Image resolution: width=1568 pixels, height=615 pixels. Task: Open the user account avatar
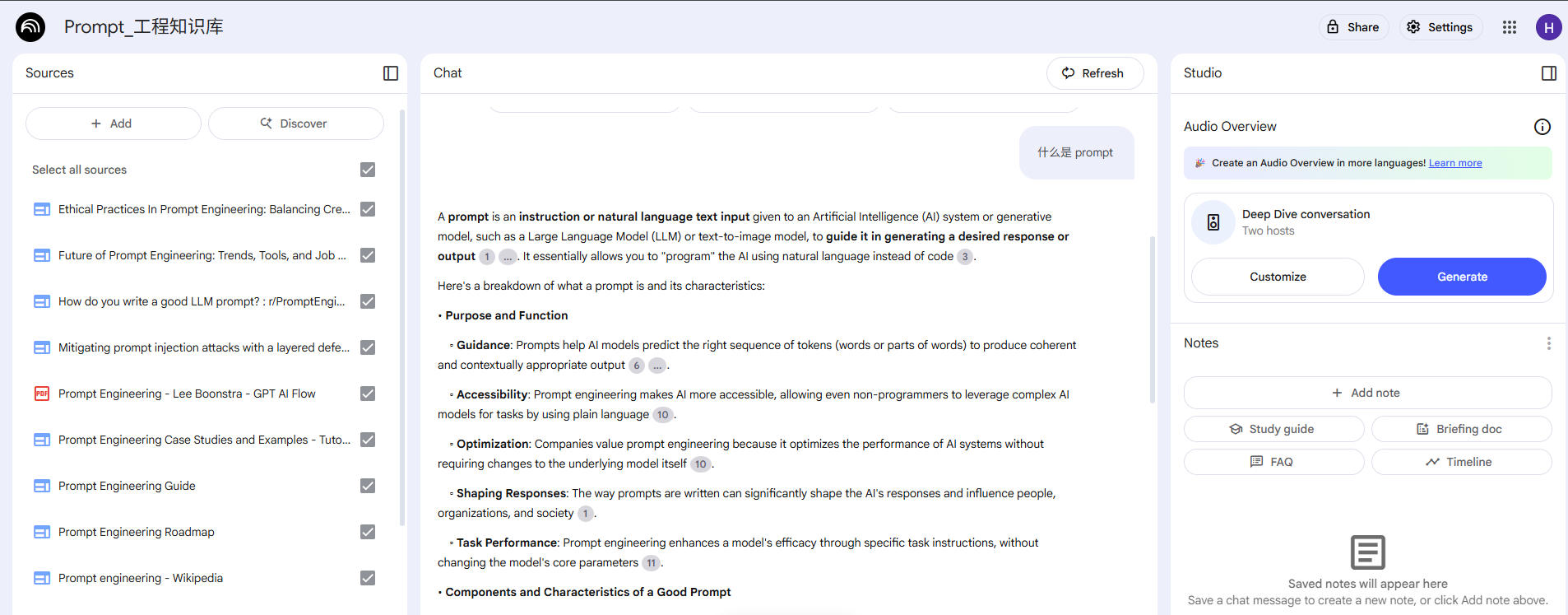tap(1548, 27)
